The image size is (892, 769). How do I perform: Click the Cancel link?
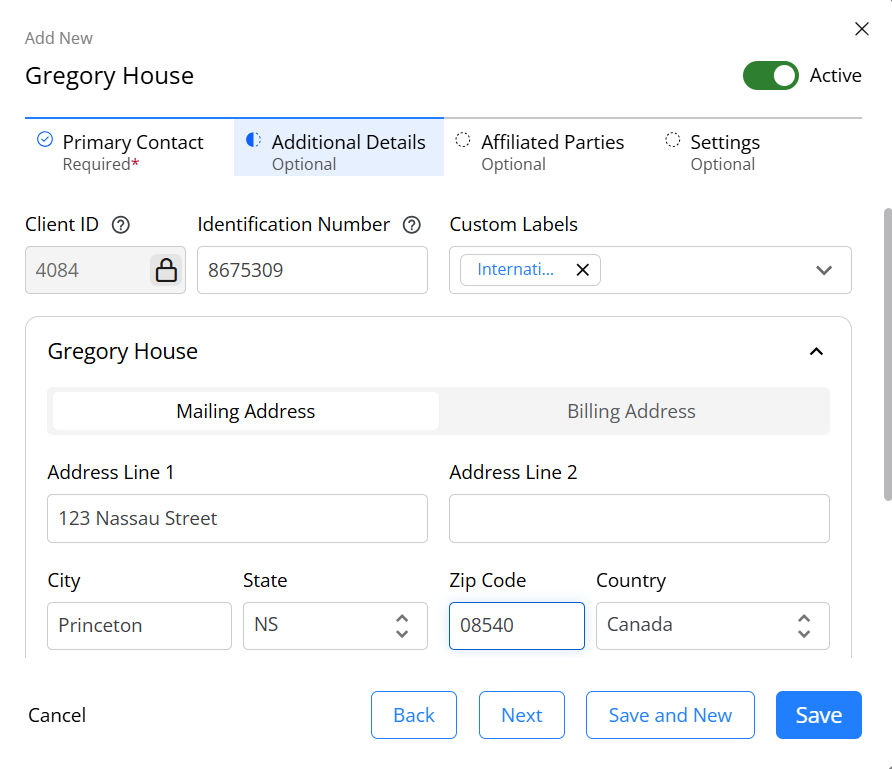tap(57, 715)
